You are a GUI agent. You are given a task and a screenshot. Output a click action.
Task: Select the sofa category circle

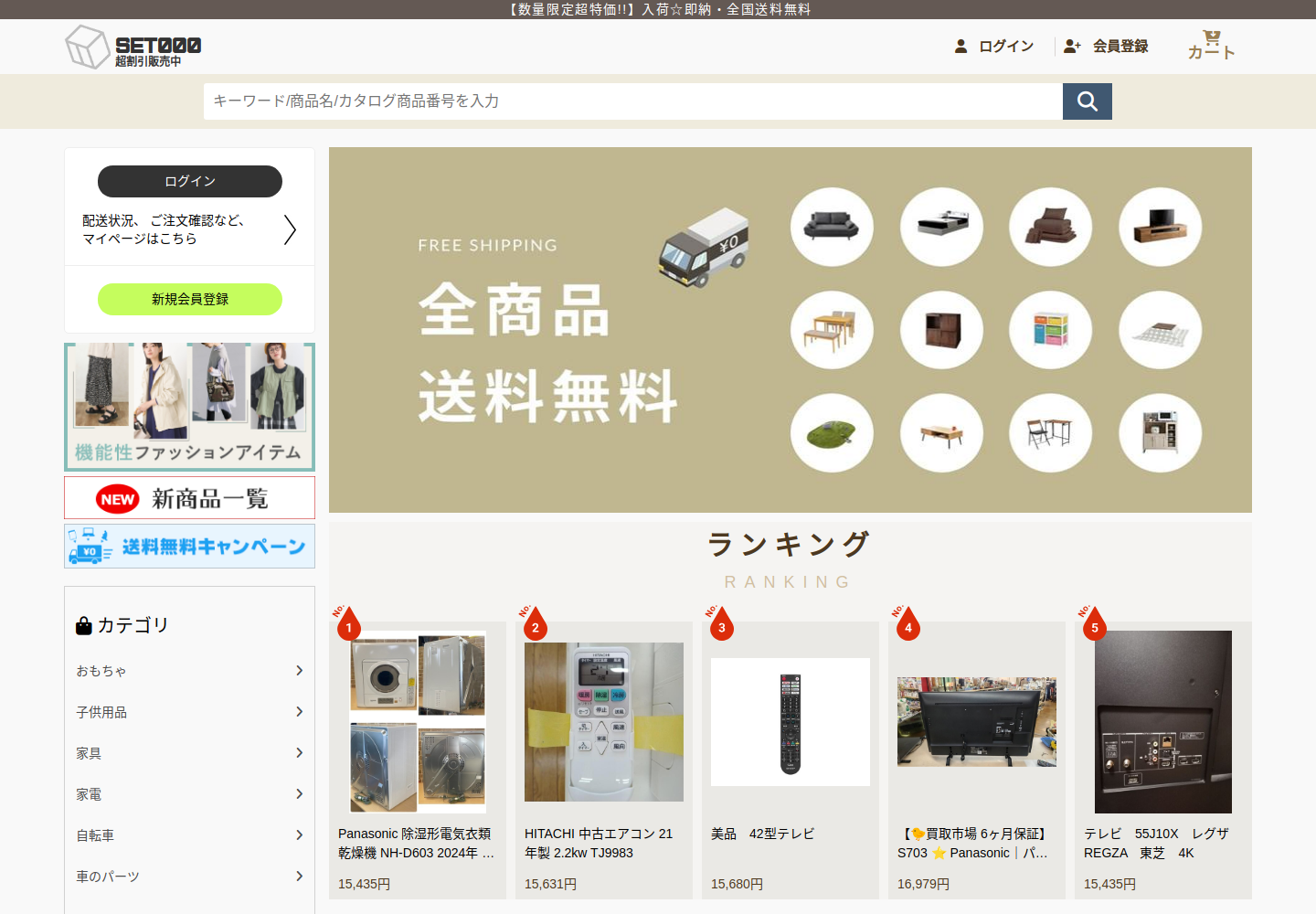coord(832,227)
